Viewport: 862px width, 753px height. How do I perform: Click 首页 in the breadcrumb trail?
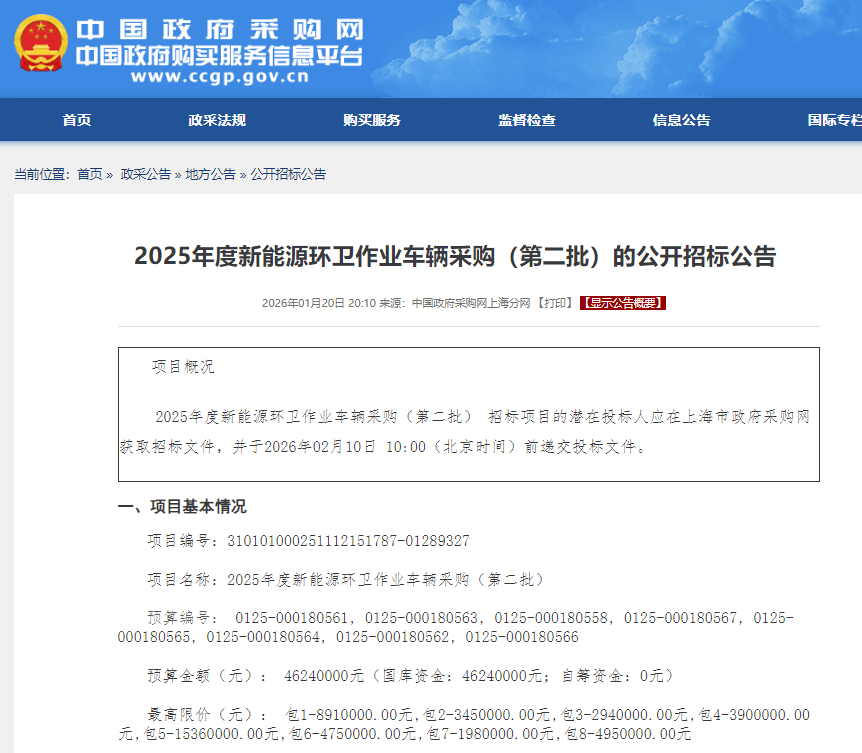[90, 174]
